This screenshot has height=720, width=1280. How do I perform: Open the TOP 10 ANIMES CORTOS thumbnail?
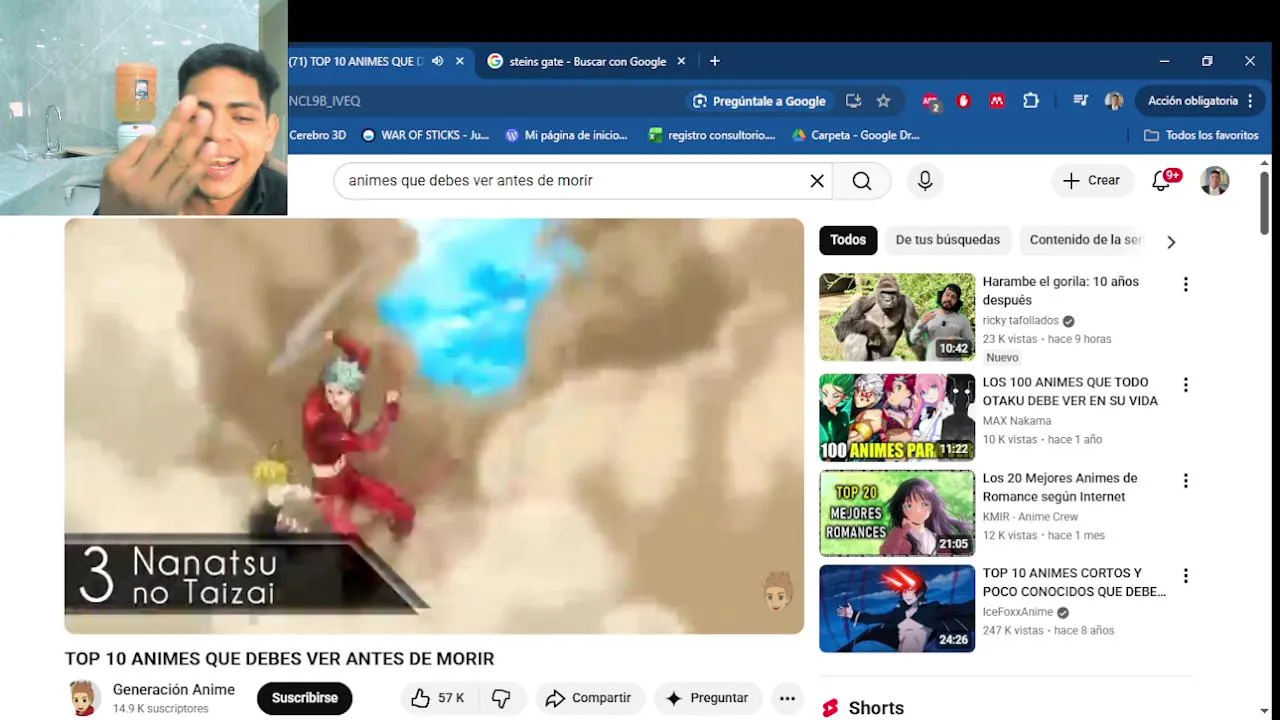[x=897, y=608]
